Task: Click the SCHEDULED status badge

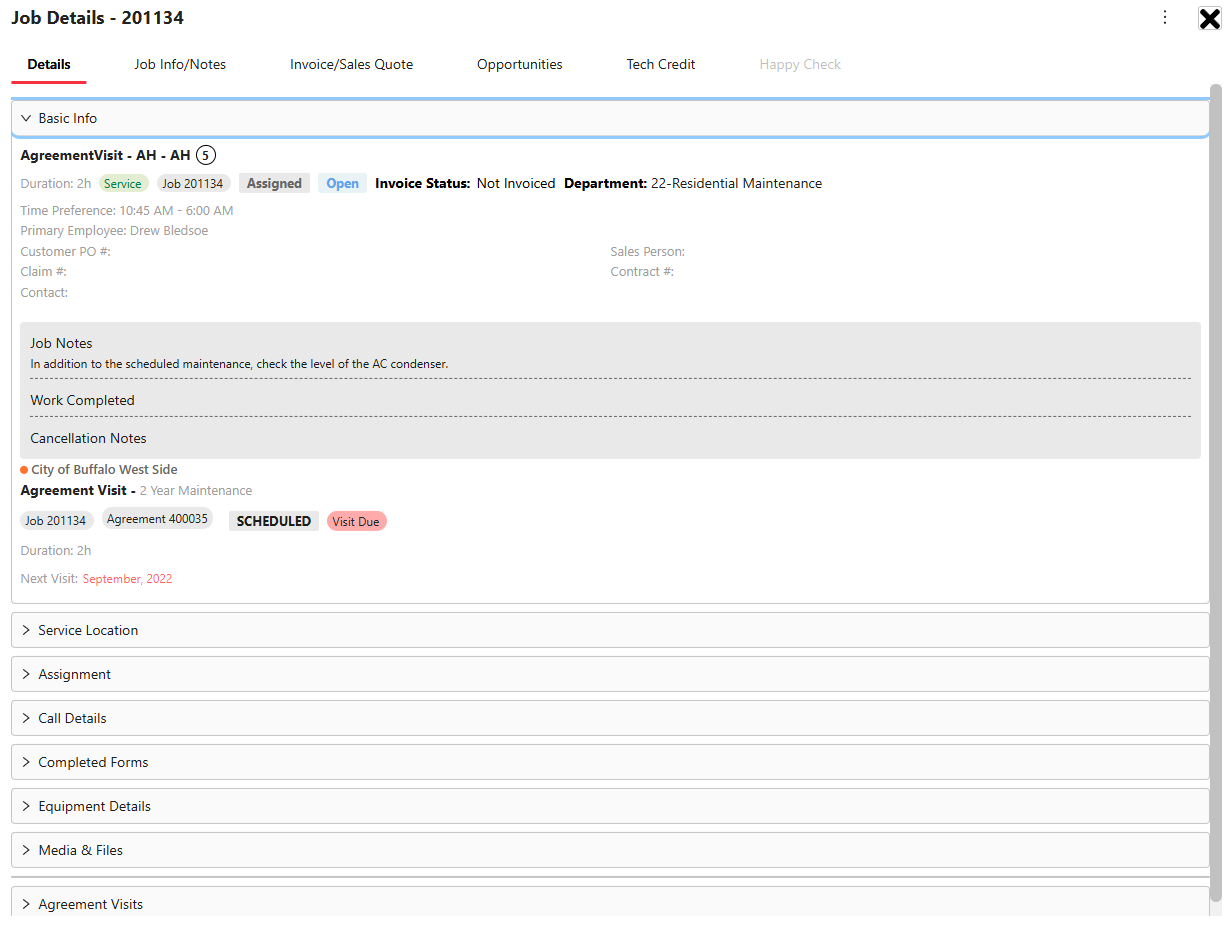Action: click(274, 521)
